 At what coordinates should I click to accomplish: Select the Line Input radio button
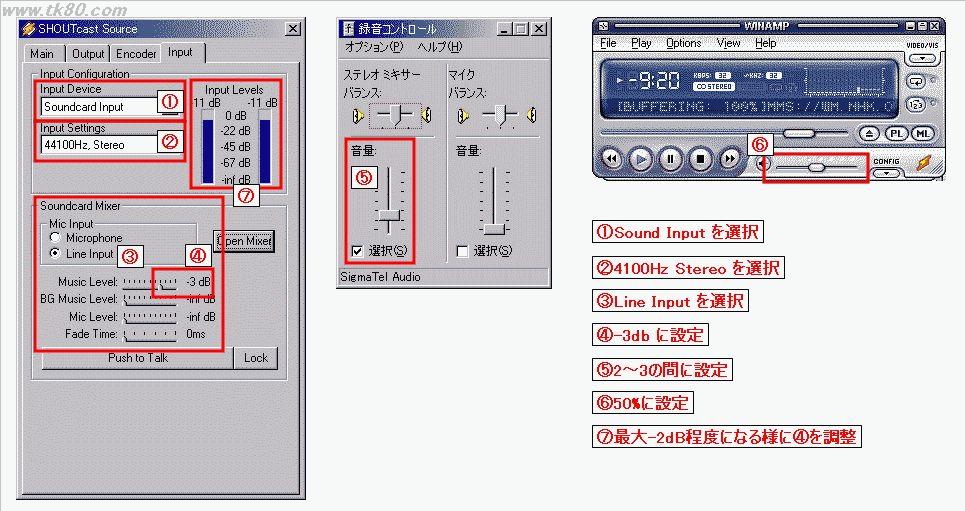point(55,254)
